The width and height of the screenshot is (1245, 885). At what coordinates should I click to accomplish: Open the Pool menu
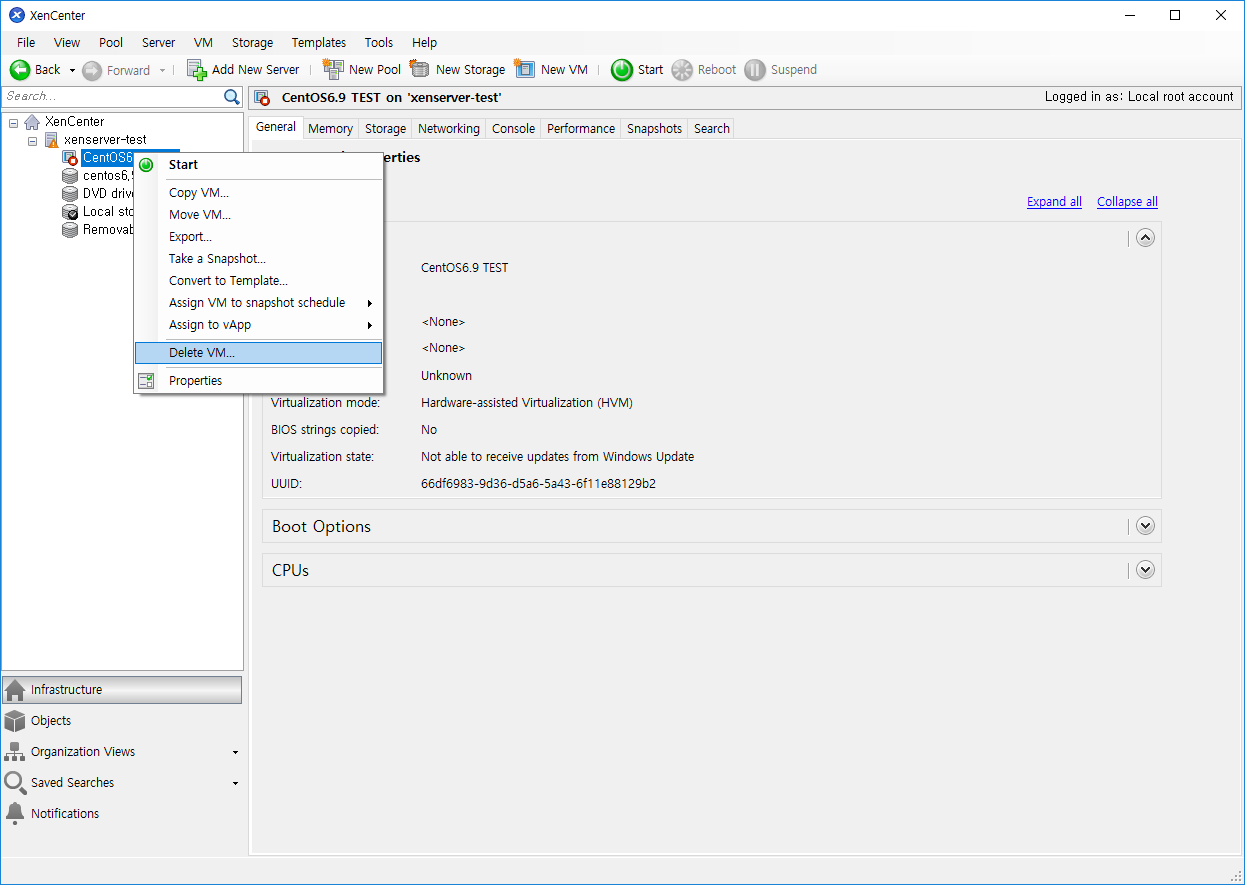pyautogui.click(x=111, y=43)
